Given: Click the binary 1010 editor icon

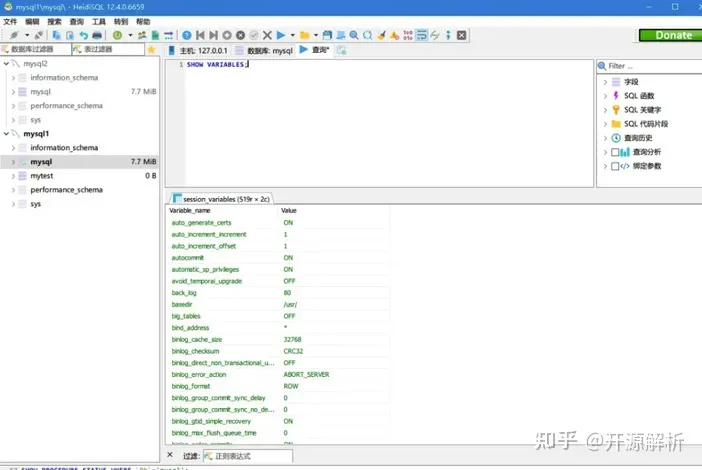Looking at the screenshot, I should 408,35.
